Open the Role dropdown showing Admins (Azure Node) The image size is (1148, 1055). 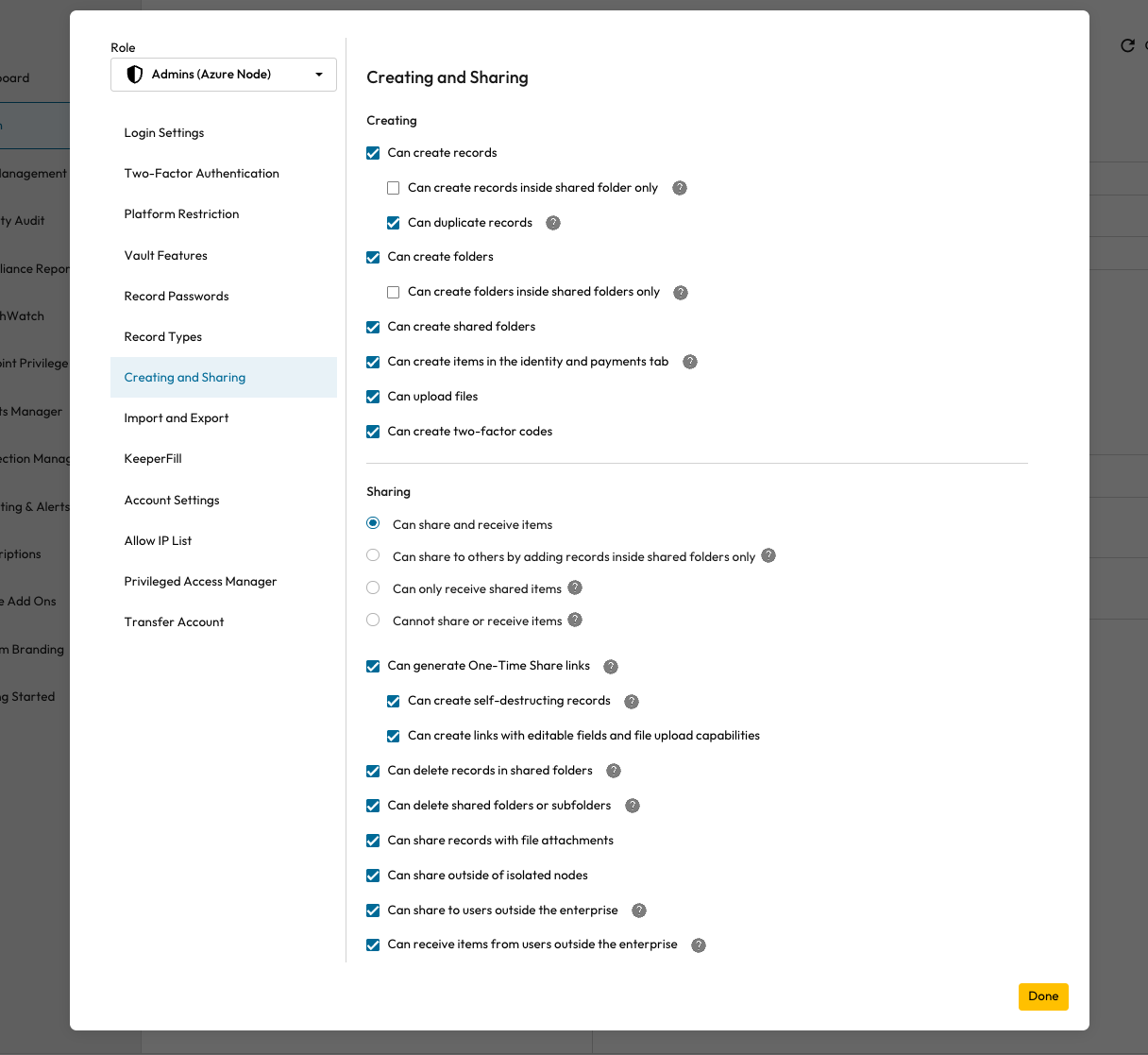[224, 75]
